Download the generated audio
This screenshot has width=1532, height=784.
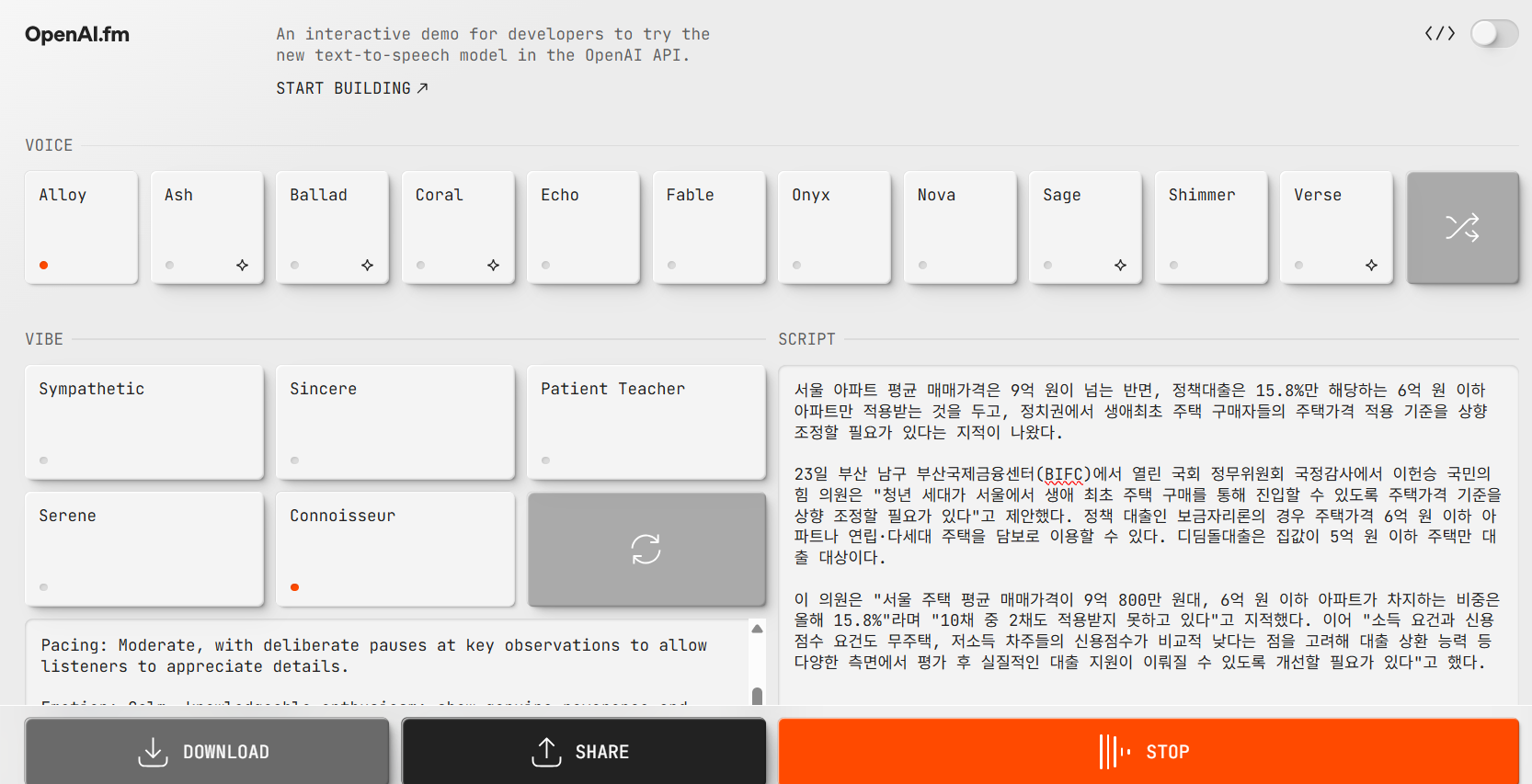(x=207, y=751)
